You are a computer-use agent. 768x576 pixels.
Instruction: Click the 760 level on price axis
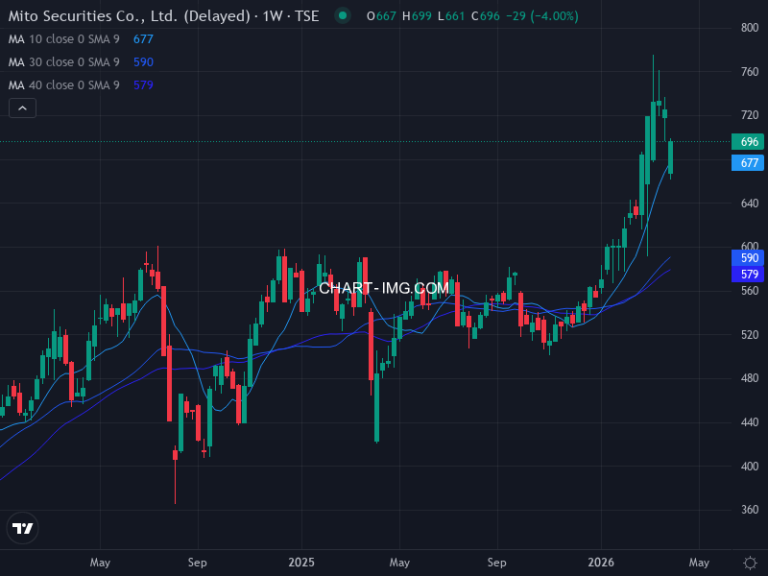pos(750,72)
